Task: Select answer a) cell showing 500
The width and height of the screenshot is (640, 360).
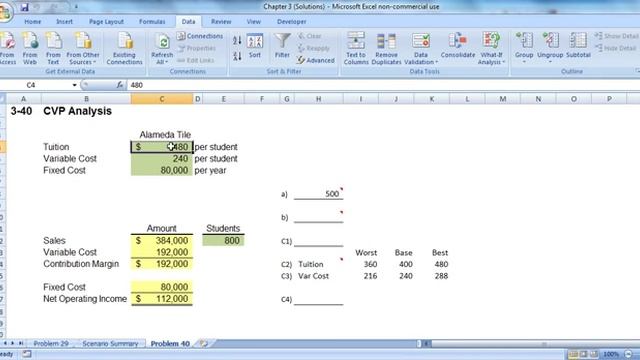Action: pos(318,194)
